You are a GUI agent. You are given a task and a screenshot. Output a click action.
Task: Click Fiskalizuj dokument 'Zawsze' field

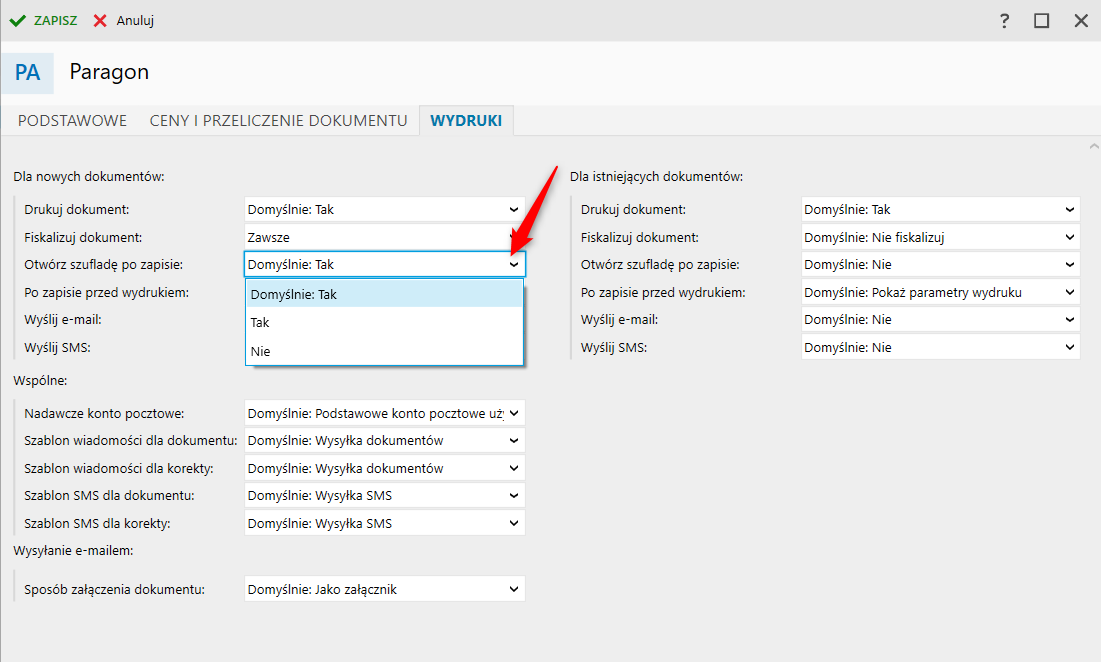(384, 238)
